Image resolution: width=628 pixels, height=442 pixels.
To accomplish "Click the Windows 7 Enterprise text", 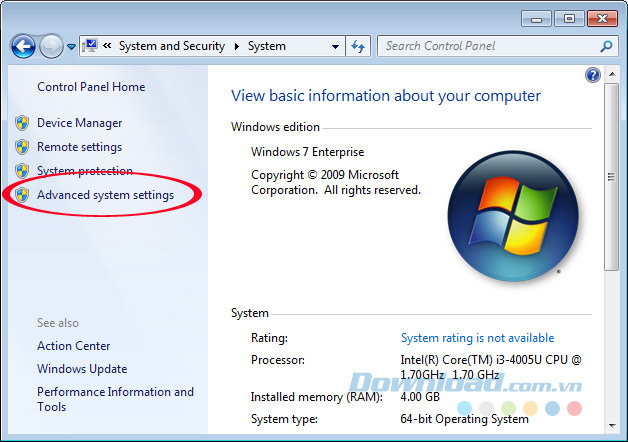I will (308, 152).
